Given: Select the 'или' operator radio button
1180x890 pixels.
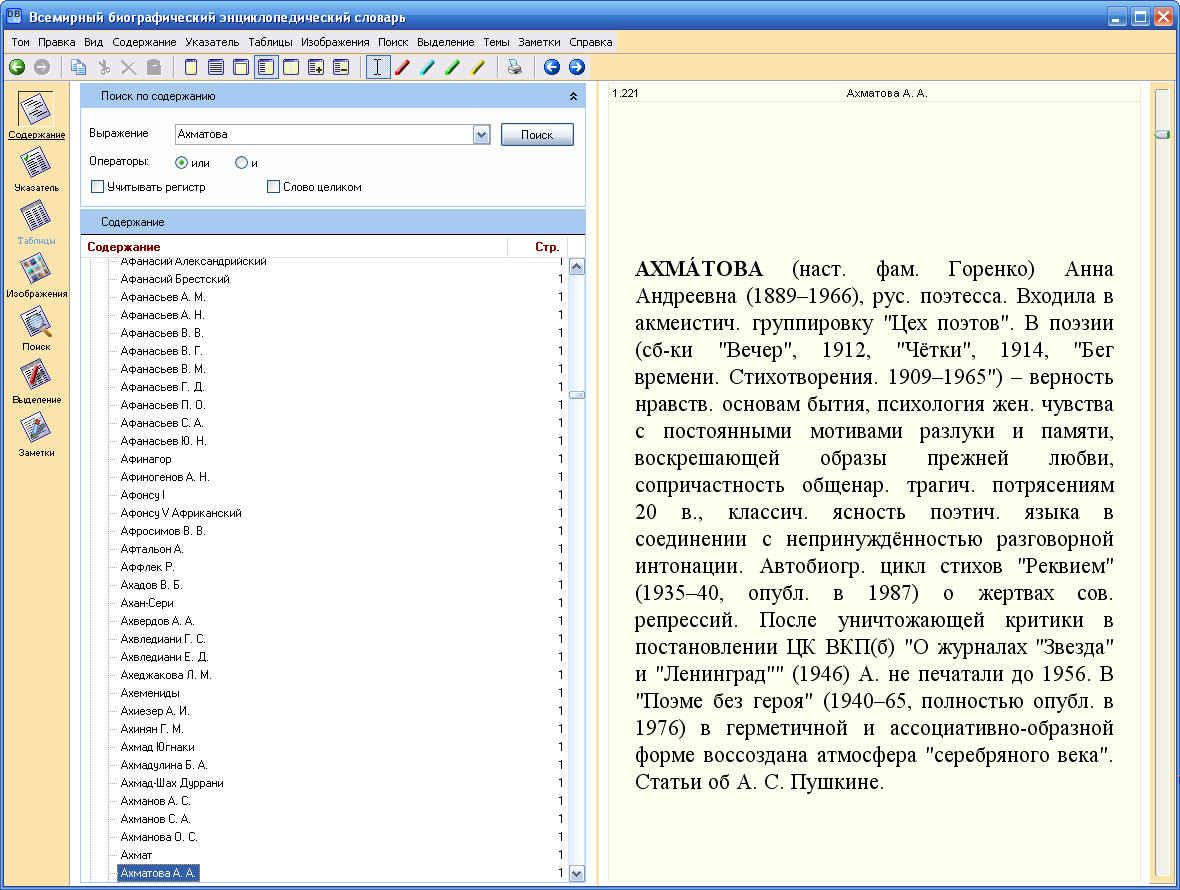Looking at the screenshot, I should (x=182, y=162).
